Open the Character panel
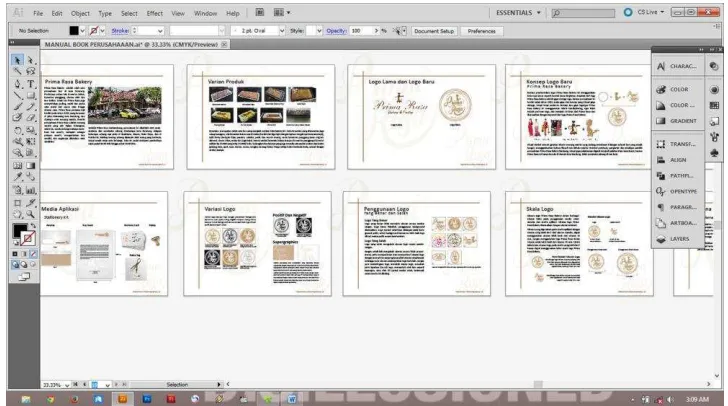 [x=678, y=66]
